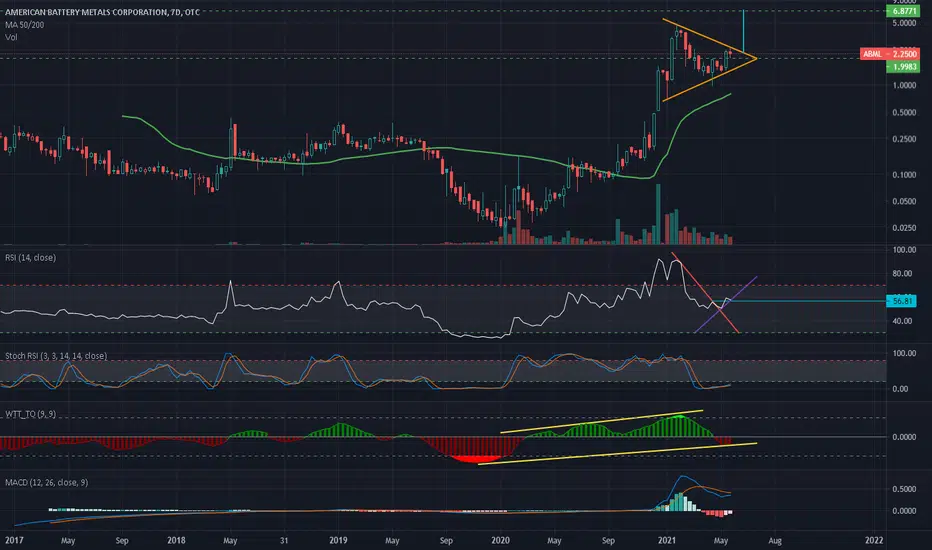Click the 2017 label on time axis

[x=14, y=540]
